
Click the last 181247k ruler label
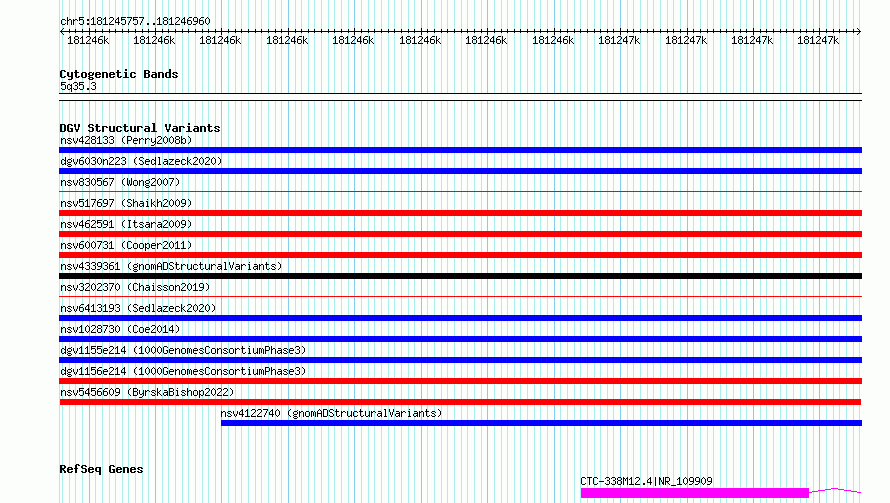(x=818, y=40)
